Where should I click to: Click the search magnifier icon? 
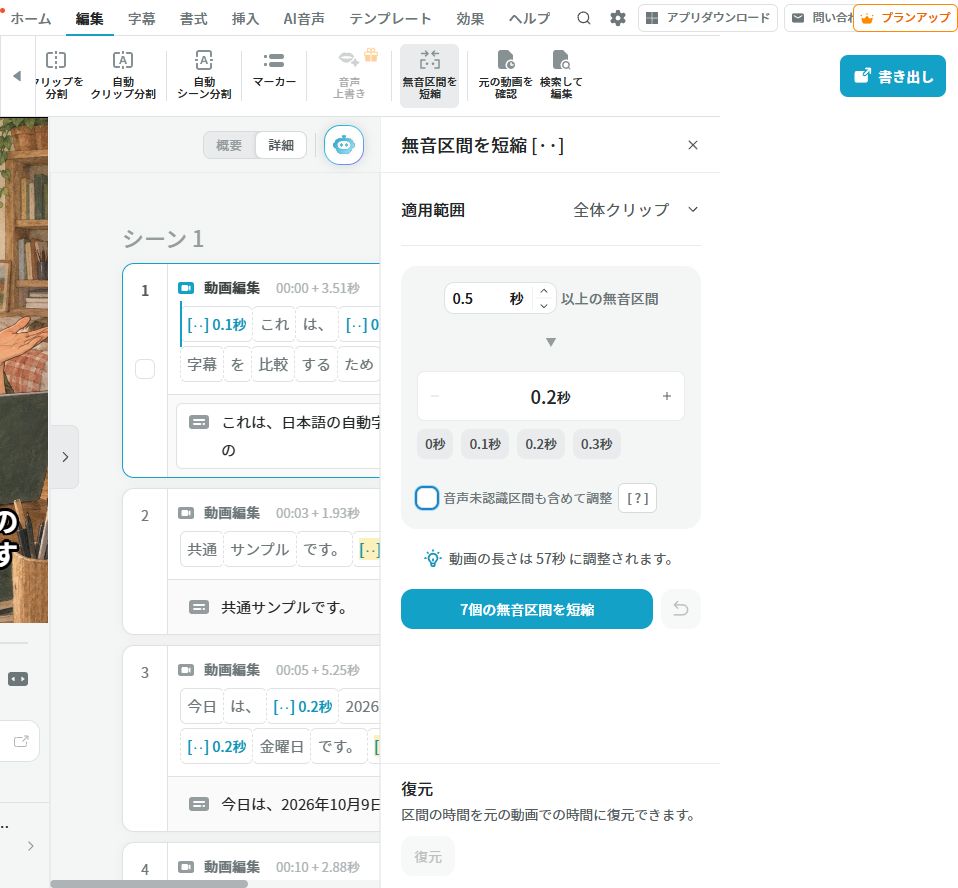(x=583, y=18)
